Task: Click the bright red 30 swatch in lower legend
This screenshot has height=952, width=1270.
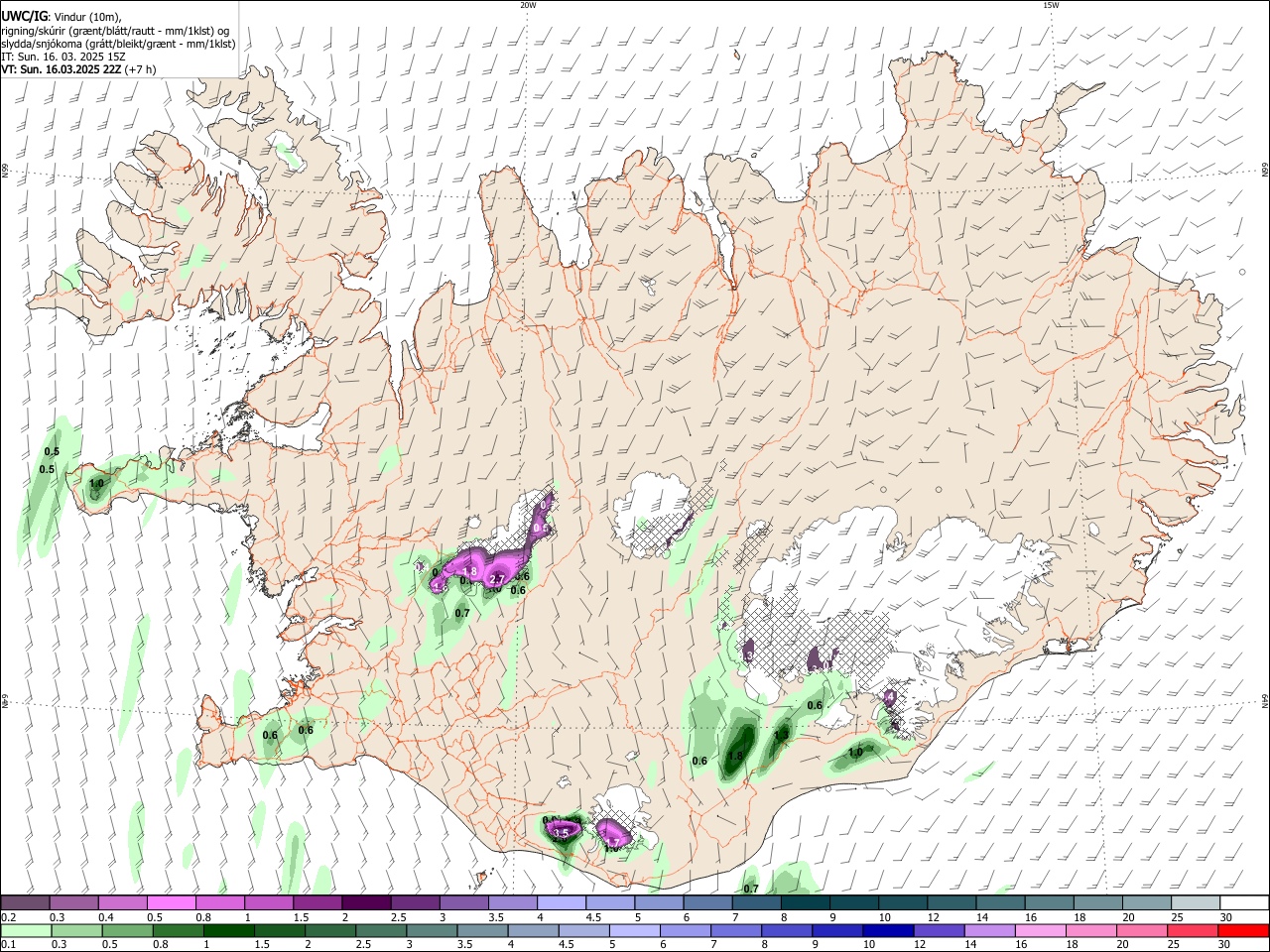Action: 1243,930
